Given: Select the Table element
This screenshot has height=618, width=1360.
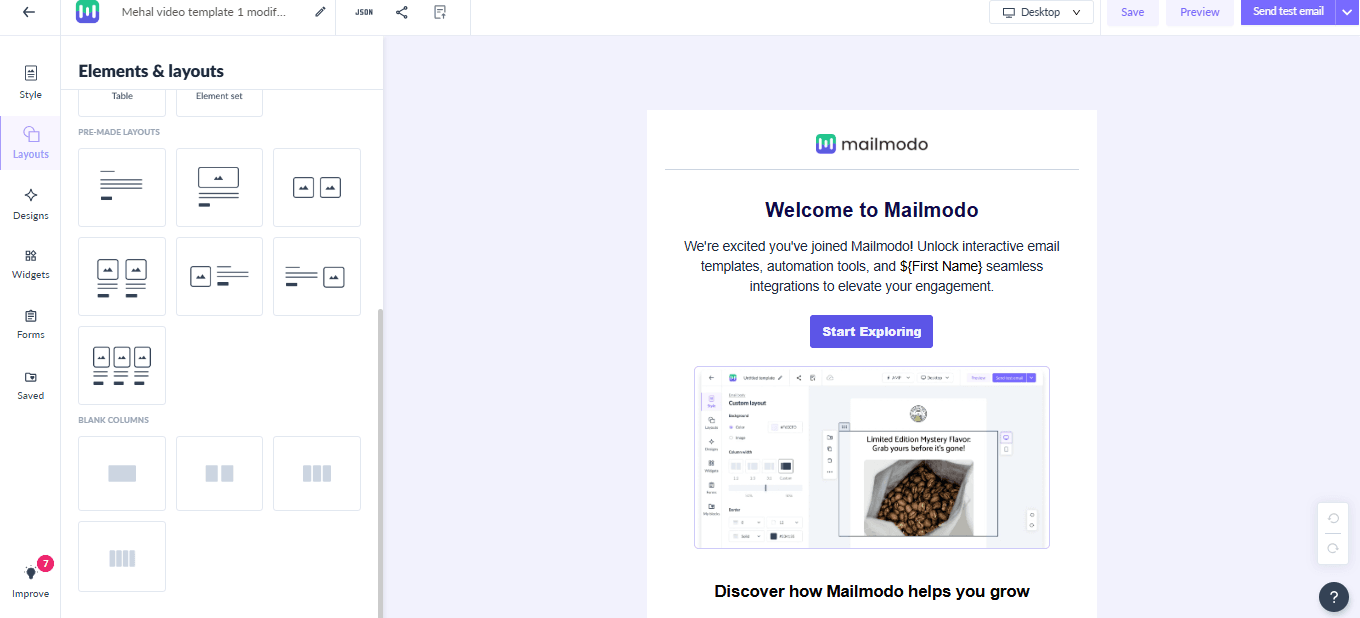Looking at the screenshot, I should point(122,101).
